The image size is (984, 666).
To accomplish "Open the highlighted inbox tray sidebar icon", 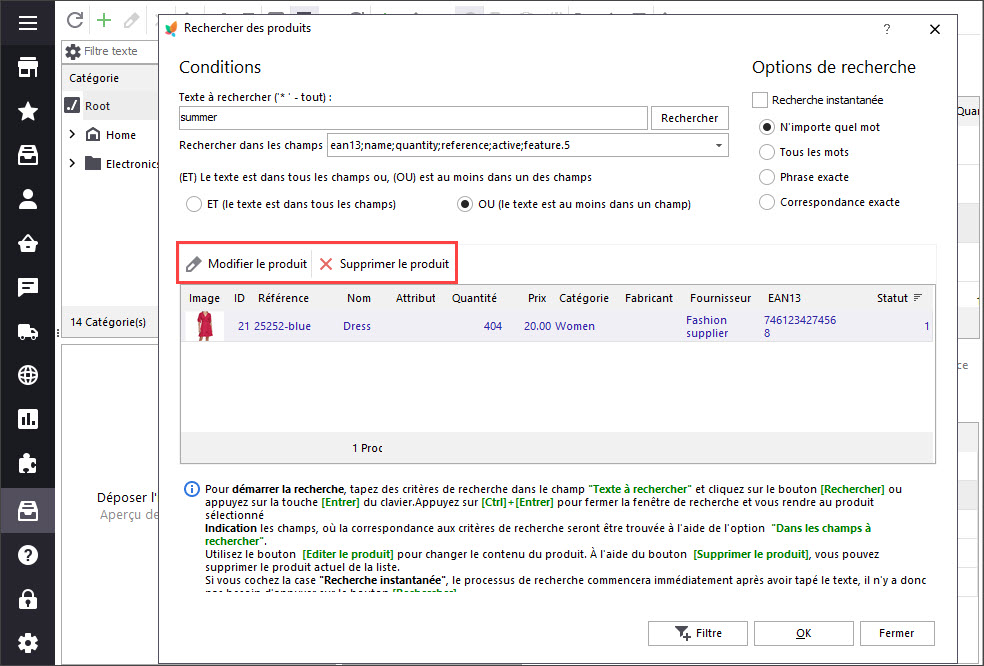I will click(28, 510).
